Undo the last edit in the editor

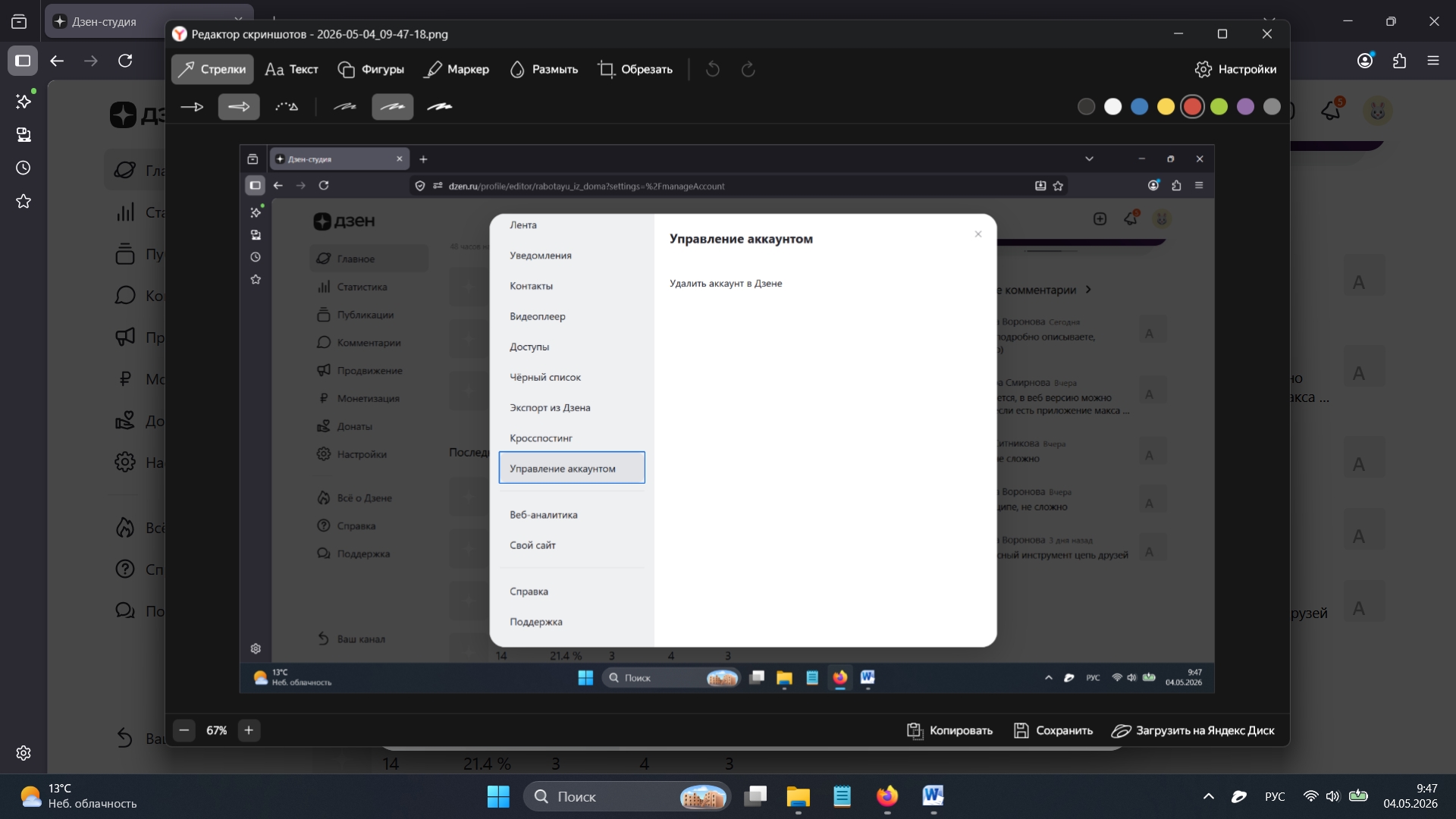[x=713, y=69]
